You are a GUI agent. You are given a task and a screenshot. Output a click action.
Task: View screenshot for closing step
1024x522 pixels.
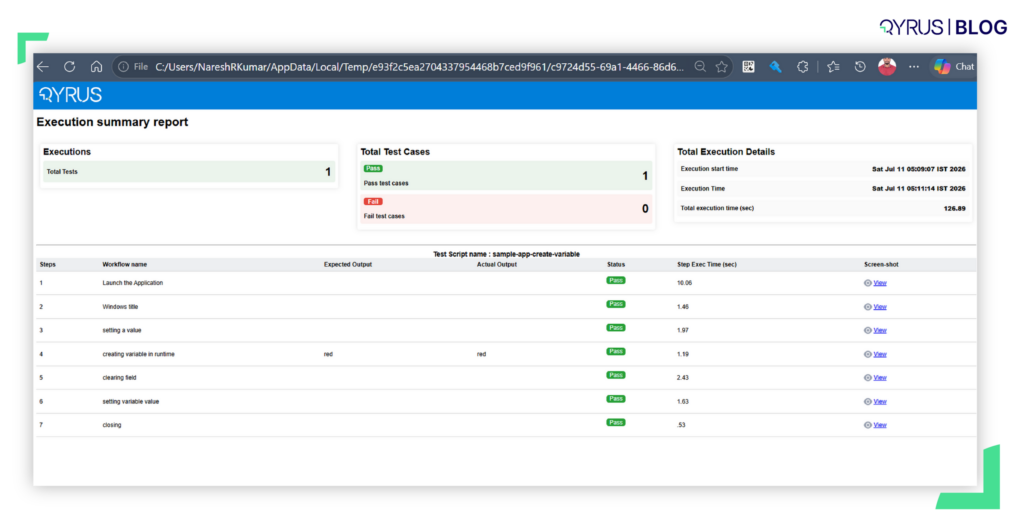pos(880,425)
